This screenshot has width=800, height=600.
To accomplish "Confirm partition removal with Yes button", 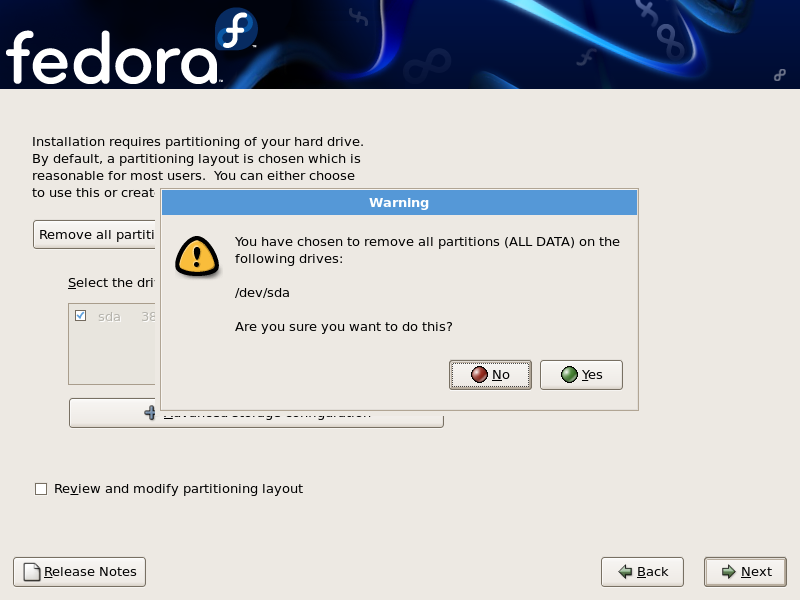I will [x=581, y=374].
